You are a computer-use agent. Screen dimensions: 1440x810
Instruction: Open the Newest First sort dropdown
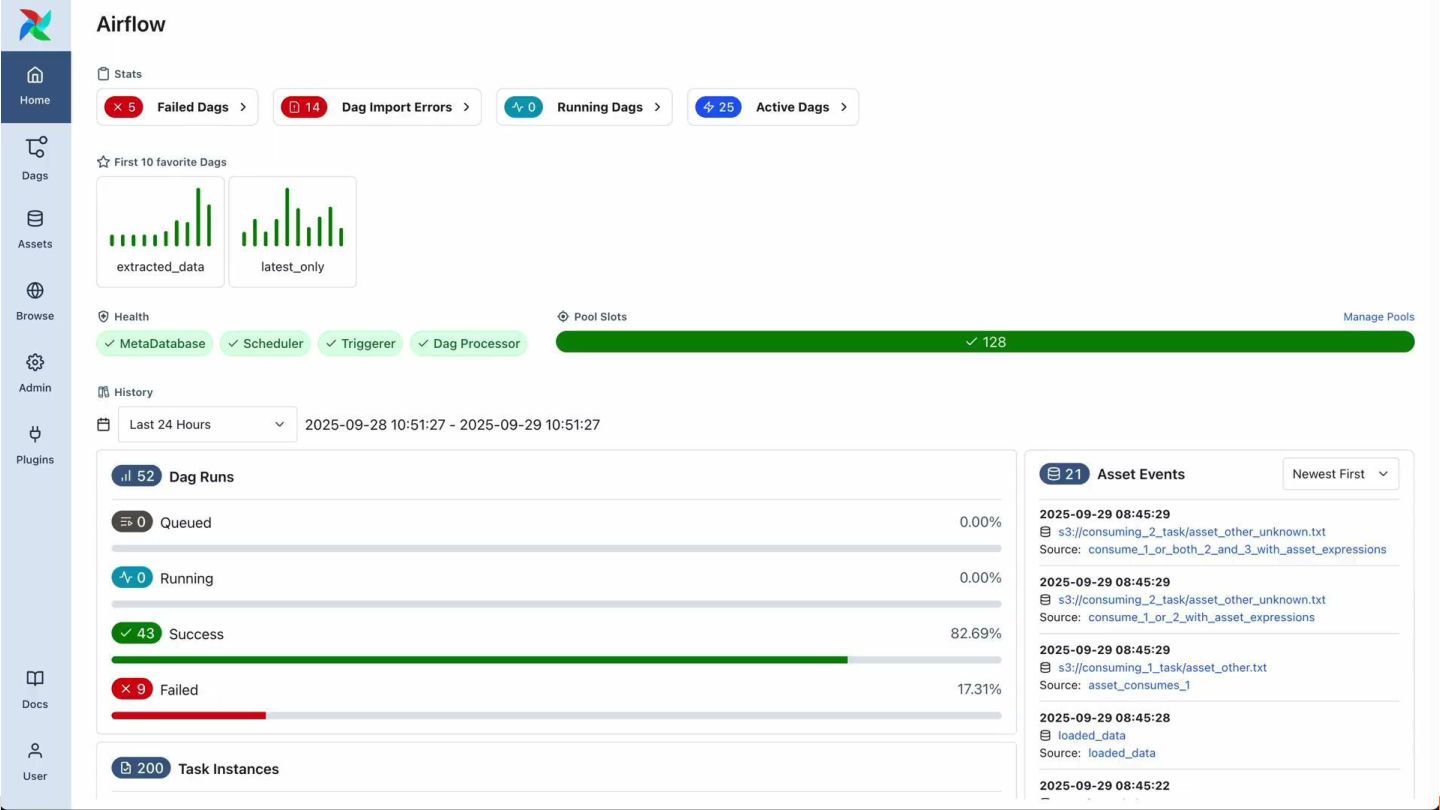click(1341, 474)
